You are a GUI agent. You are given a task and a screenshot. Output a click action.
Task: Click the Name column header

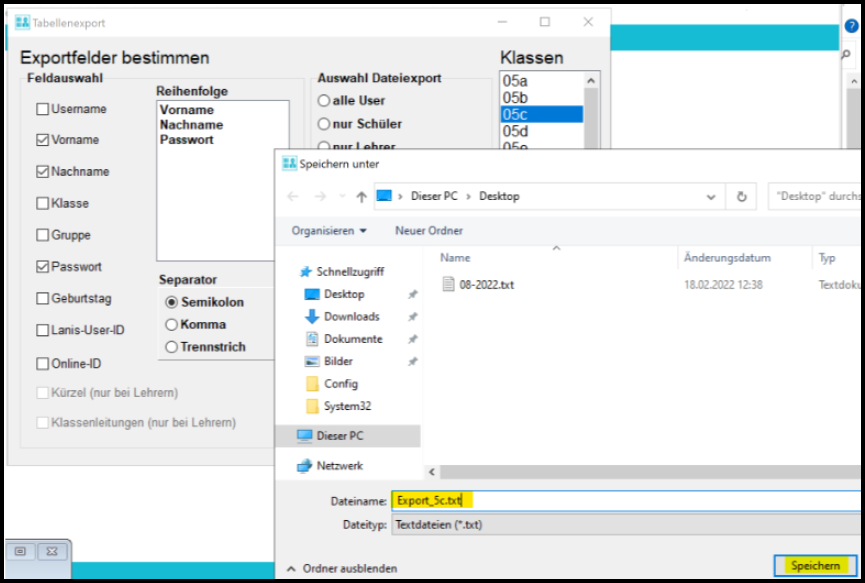pos(456,258)
